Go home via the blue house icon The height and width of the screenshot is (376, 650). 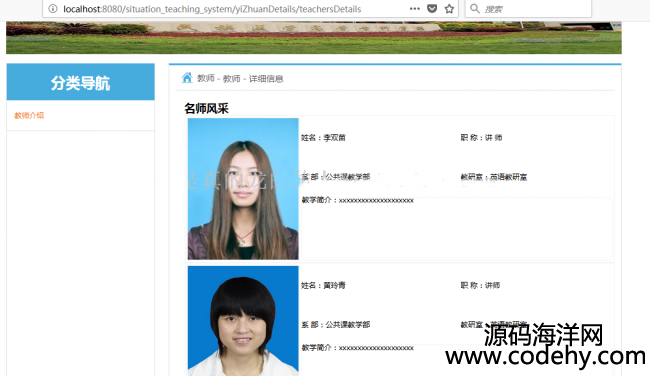pyautogui.click(x=187, y=78)
